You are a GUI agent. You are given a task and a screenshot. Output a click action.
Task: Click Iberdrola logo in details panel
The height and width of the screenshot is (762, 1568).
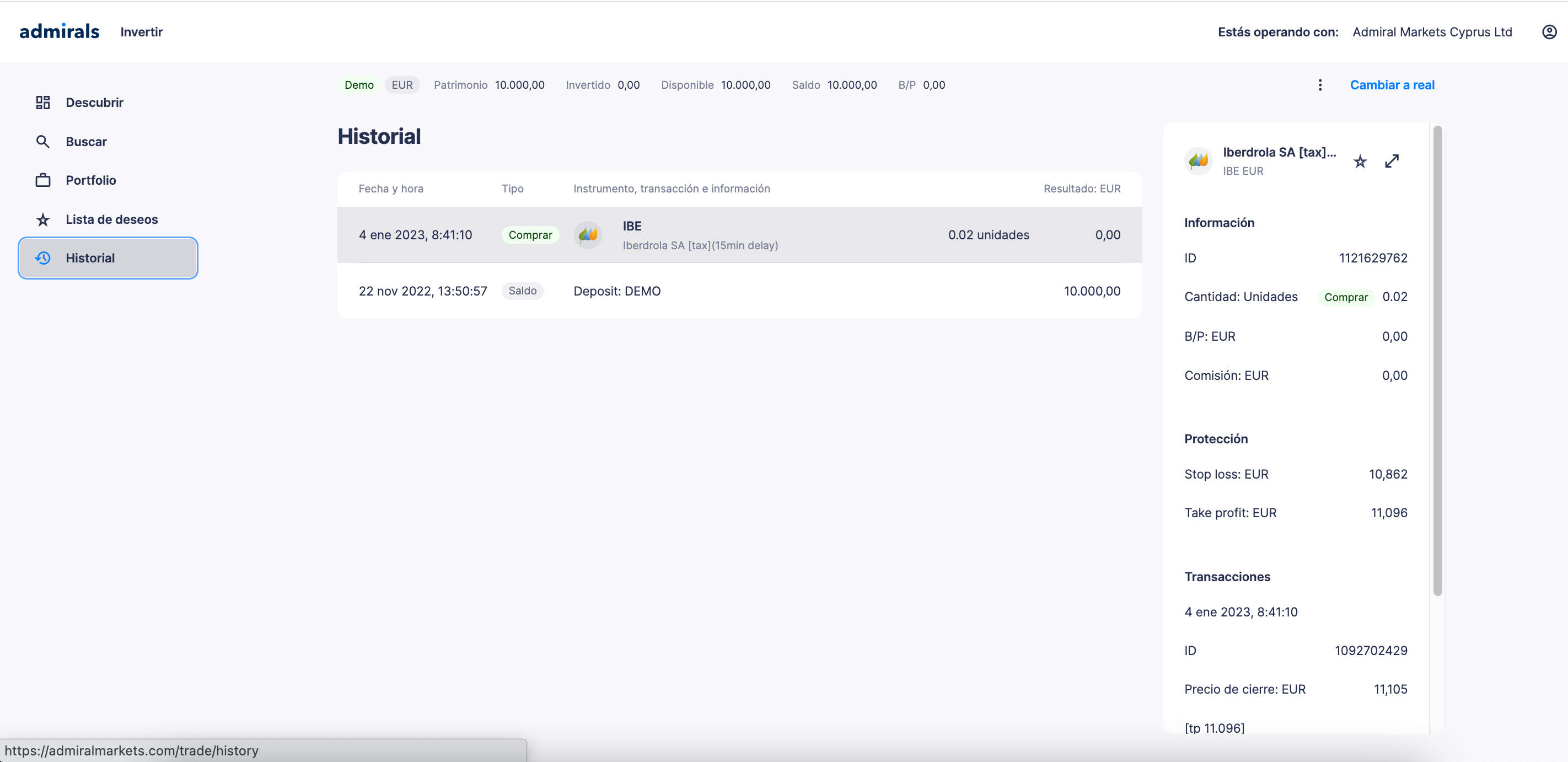(1199, 162)
